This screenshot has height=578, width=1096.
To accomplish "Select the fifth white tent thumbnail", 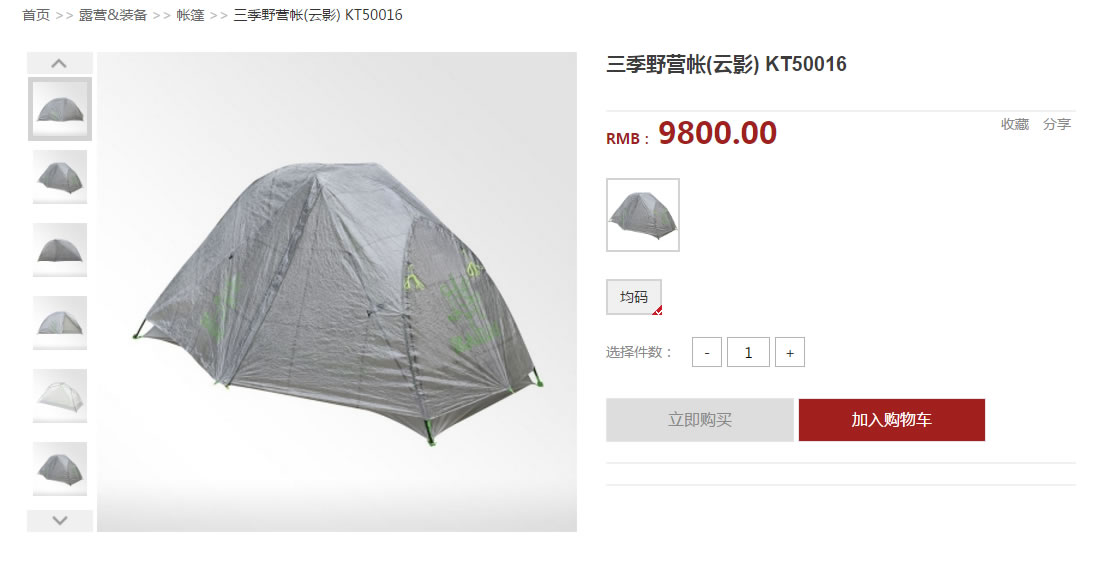I will [60, 396].
